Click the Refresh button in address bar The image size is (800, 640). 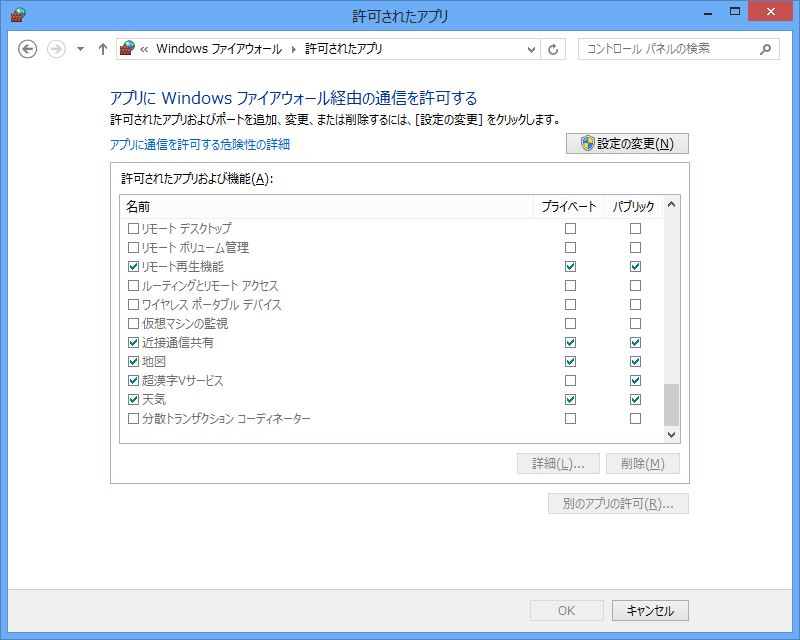554,49
